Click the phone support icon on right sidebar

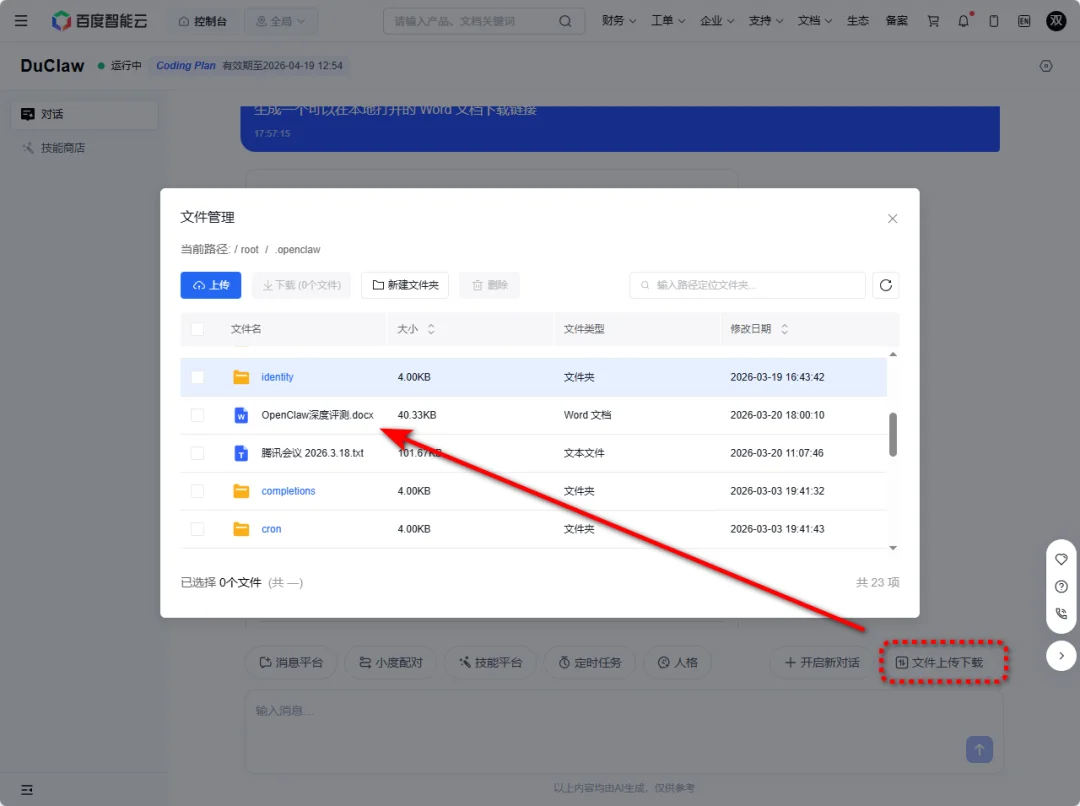pos(1061,614)
